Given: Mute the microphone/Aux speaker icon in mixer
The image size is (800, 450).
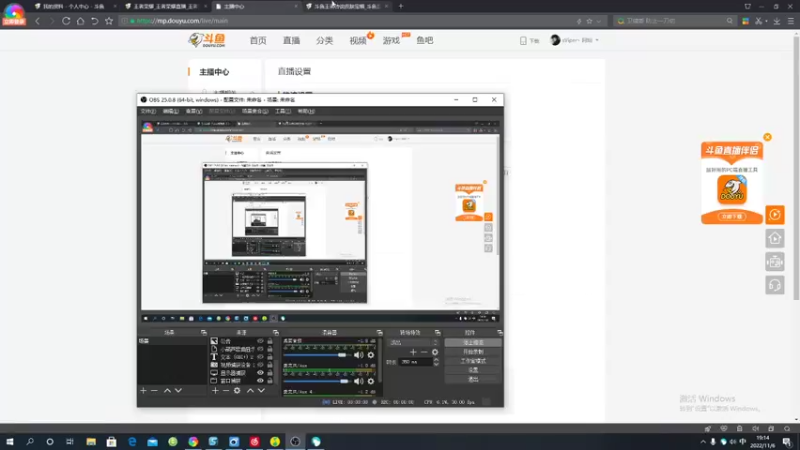Looking at the screenshot, I should pos(359,381).
